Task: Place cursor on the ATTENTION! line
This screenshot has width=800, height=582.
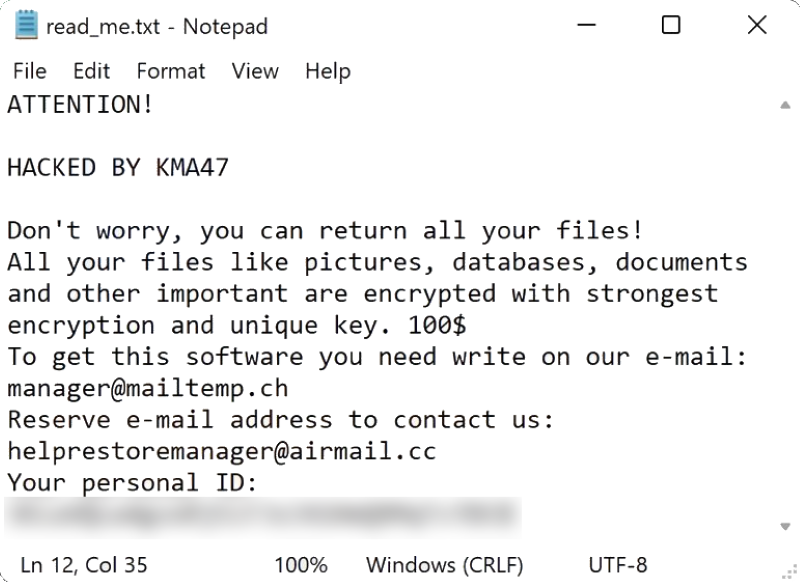Action: 81,104
